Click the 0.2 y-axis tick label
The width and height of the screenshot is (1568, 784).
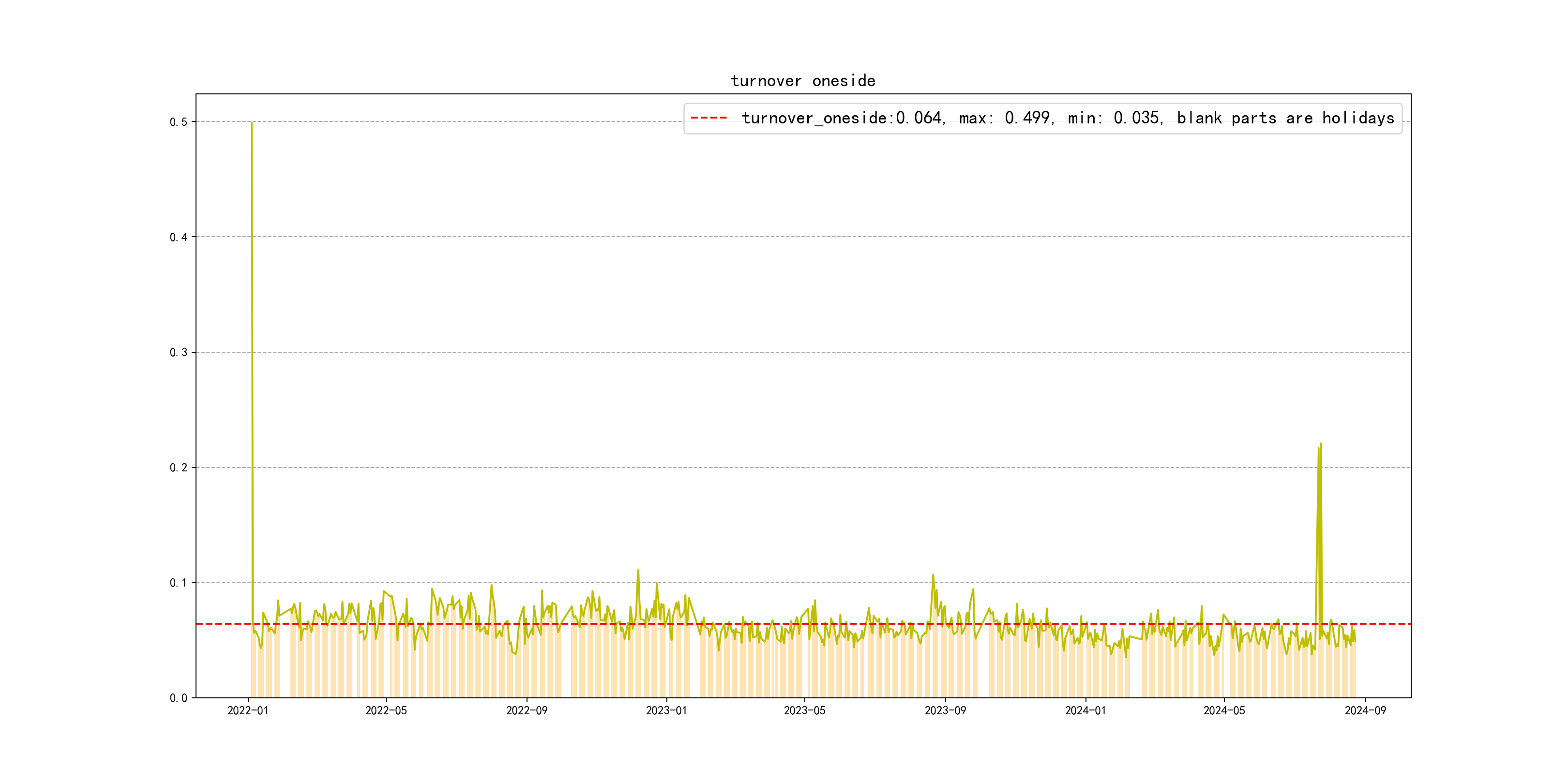(x=179, y=467)
